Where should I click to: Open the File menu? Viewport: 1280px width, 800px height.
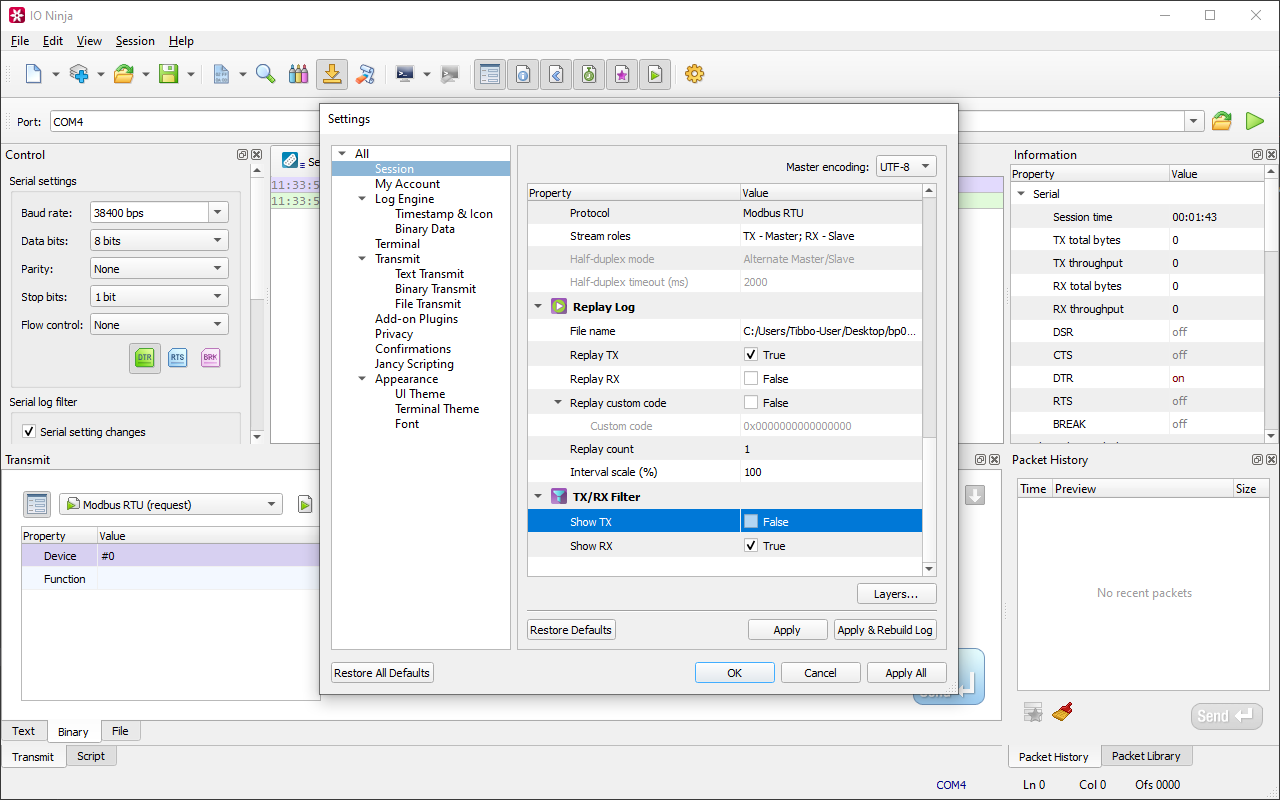tap(20, 41)
